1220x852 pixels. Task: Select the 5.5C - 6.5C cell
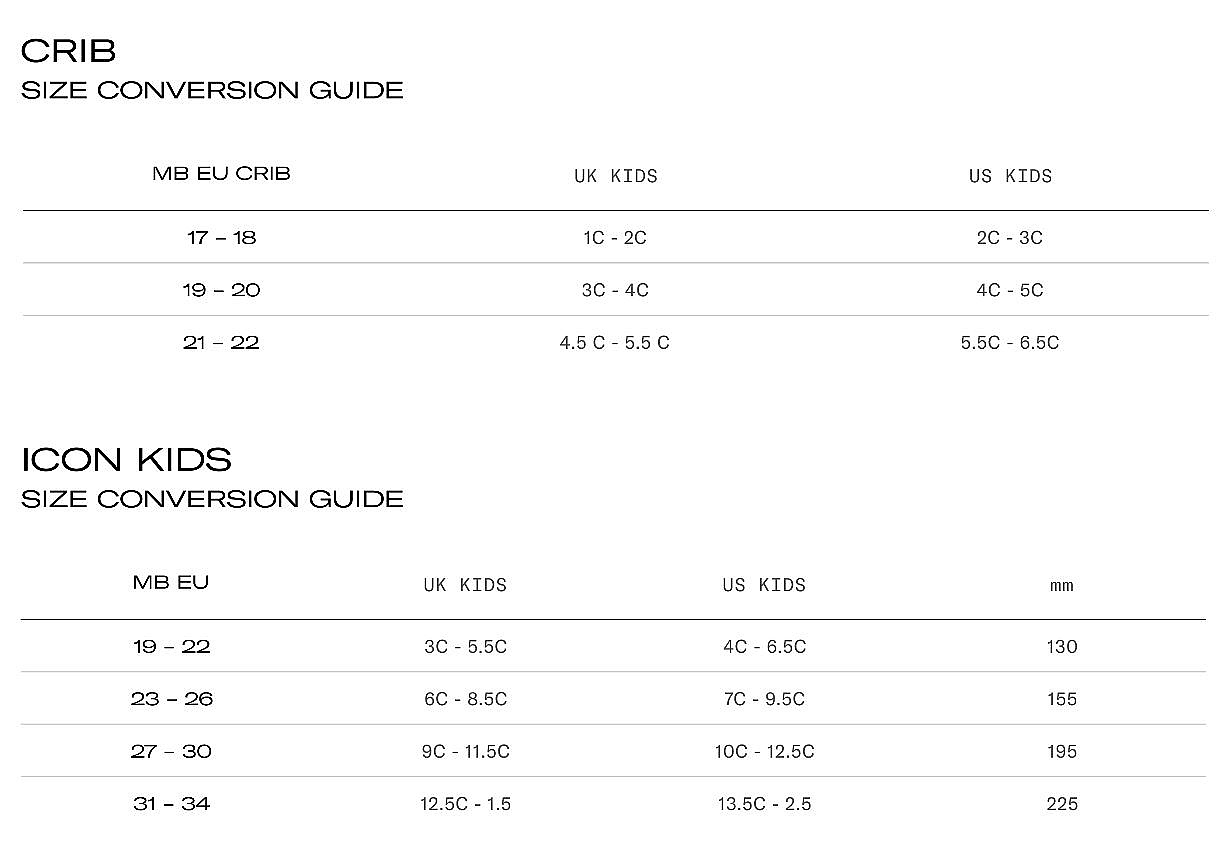(1010, 343)
